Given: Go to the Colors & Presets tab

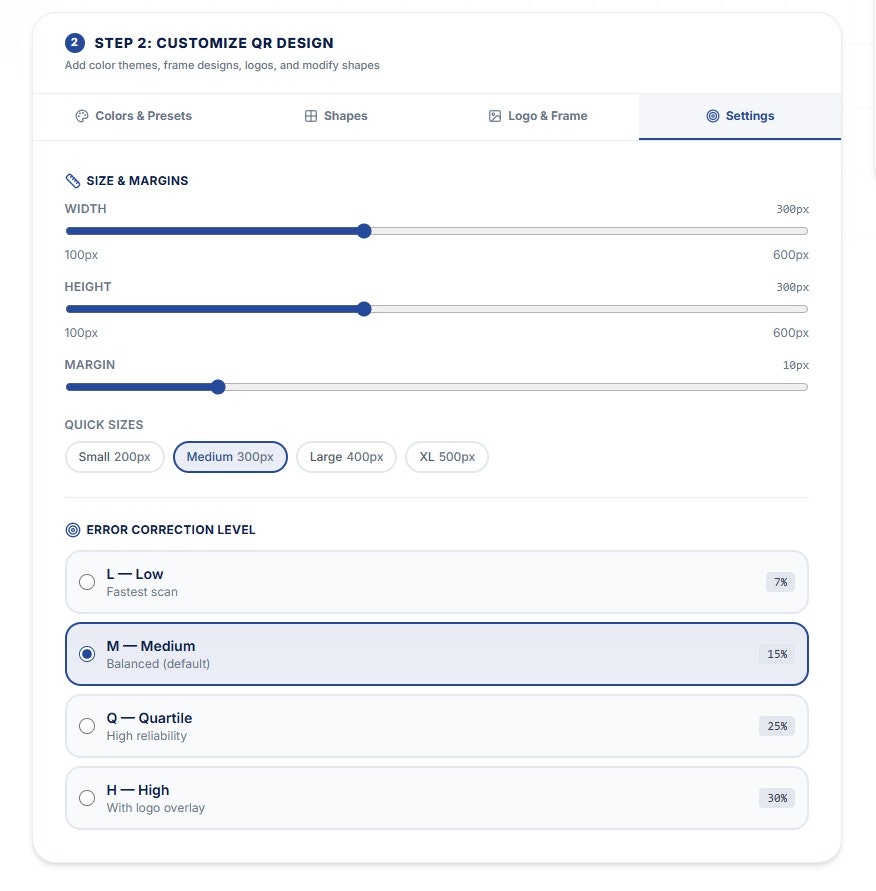Looking at the screenshot, I should click(x=134, y=116).
